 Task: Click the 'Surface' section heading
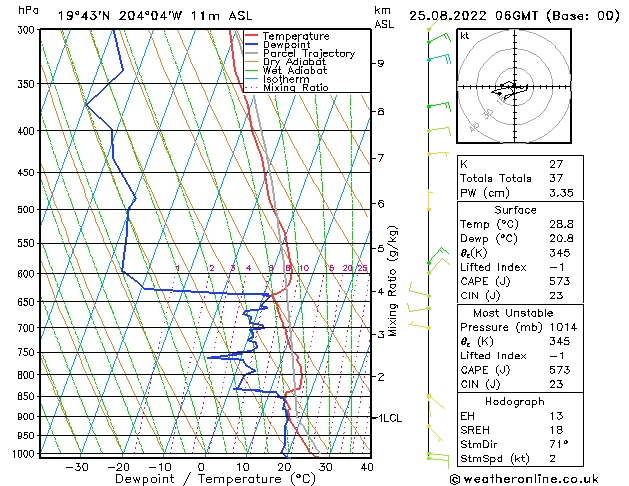pyautogui.click(x=515, y=210)
